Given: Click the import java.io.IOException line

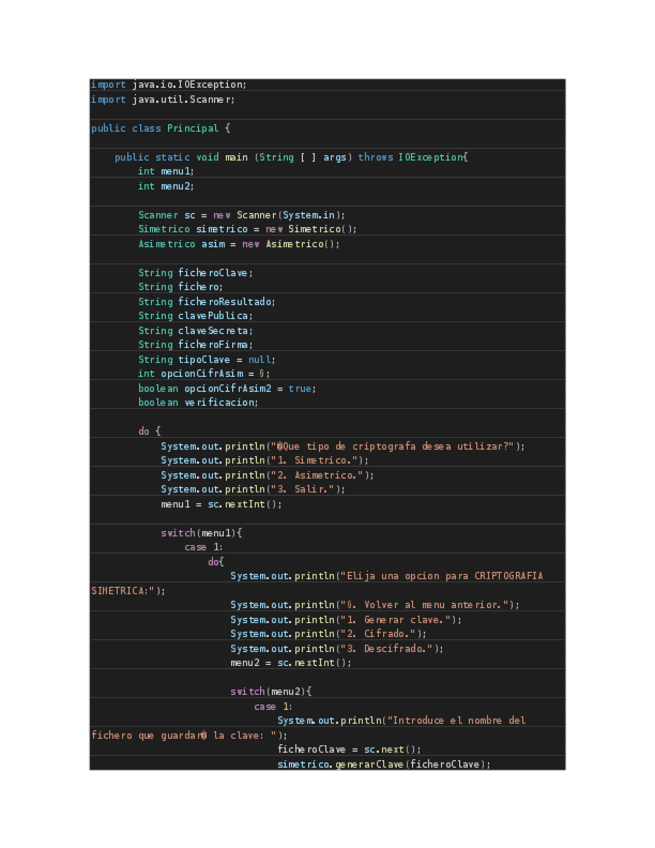Looking at the screenshot, I should coord(168,85).
